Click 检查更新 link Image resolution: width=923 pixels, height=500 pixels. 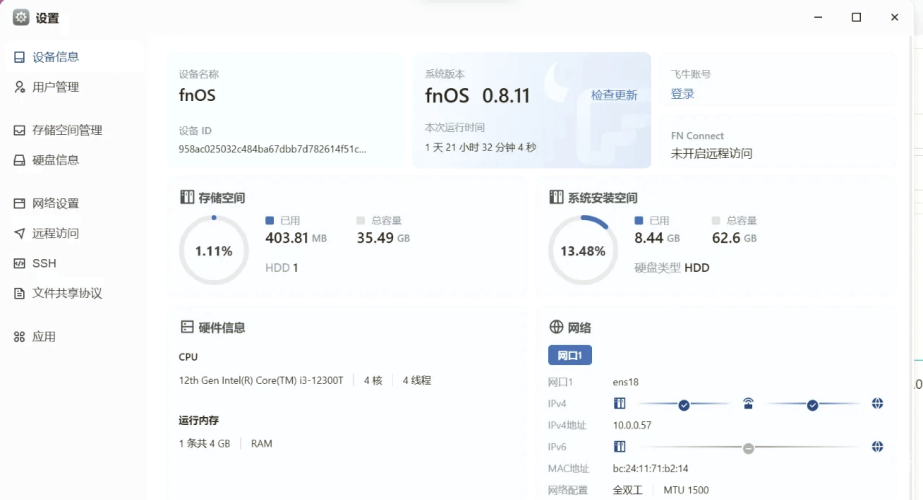coord(614,95)
